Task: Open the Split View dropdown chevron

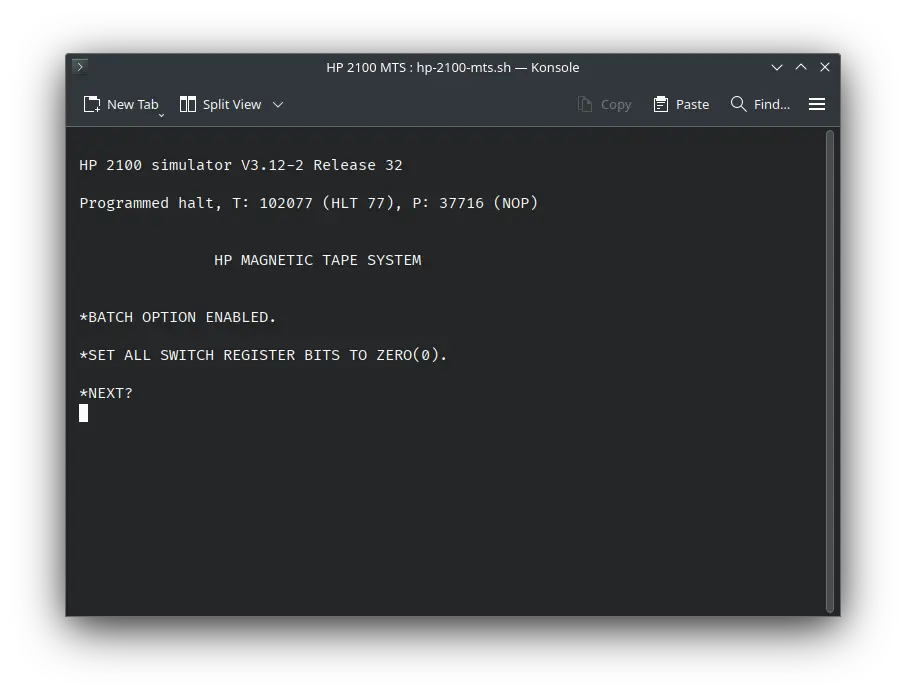Action: coord(277,104)
